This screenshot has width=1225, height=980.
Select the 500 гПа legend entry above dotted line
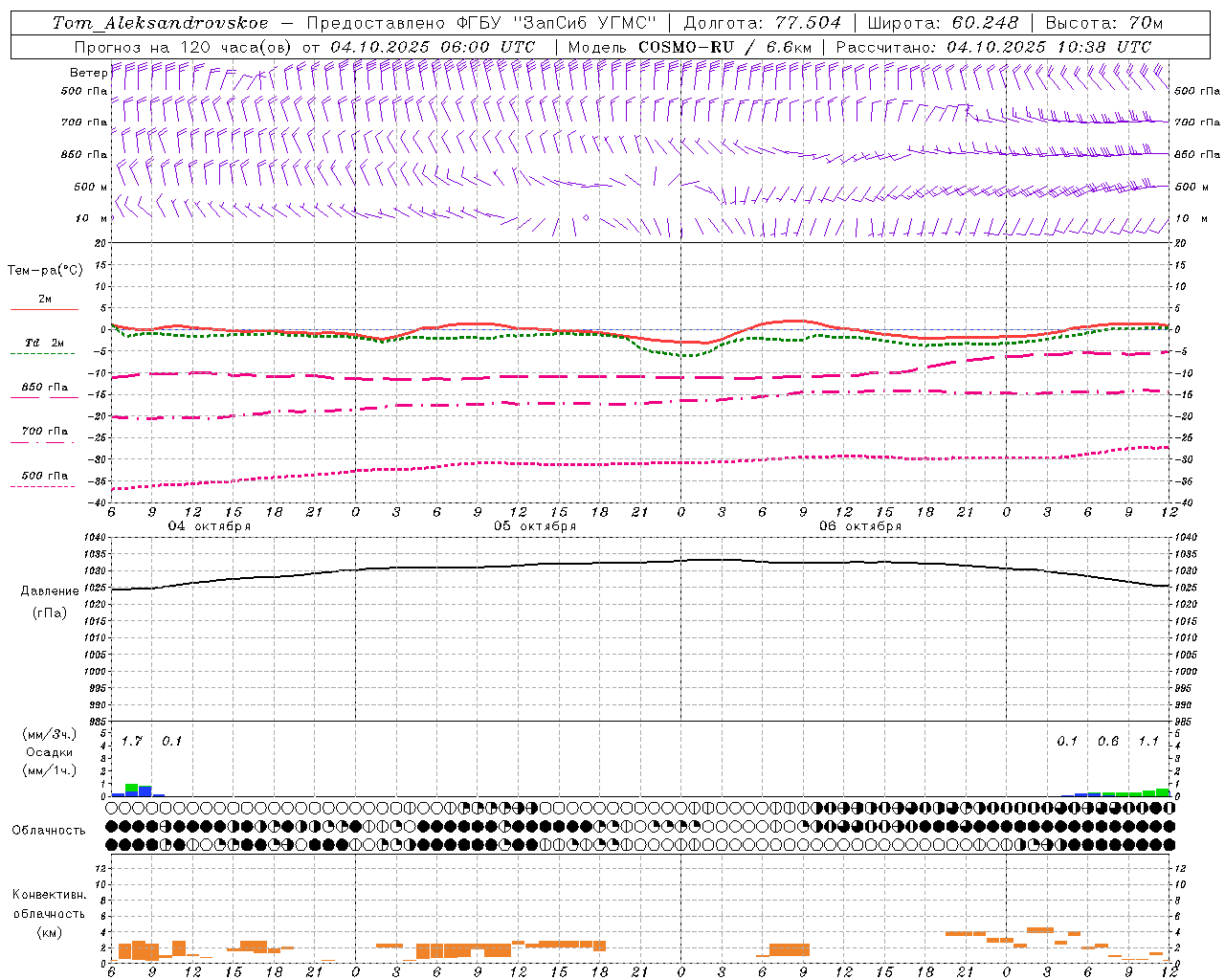(45, 476)
